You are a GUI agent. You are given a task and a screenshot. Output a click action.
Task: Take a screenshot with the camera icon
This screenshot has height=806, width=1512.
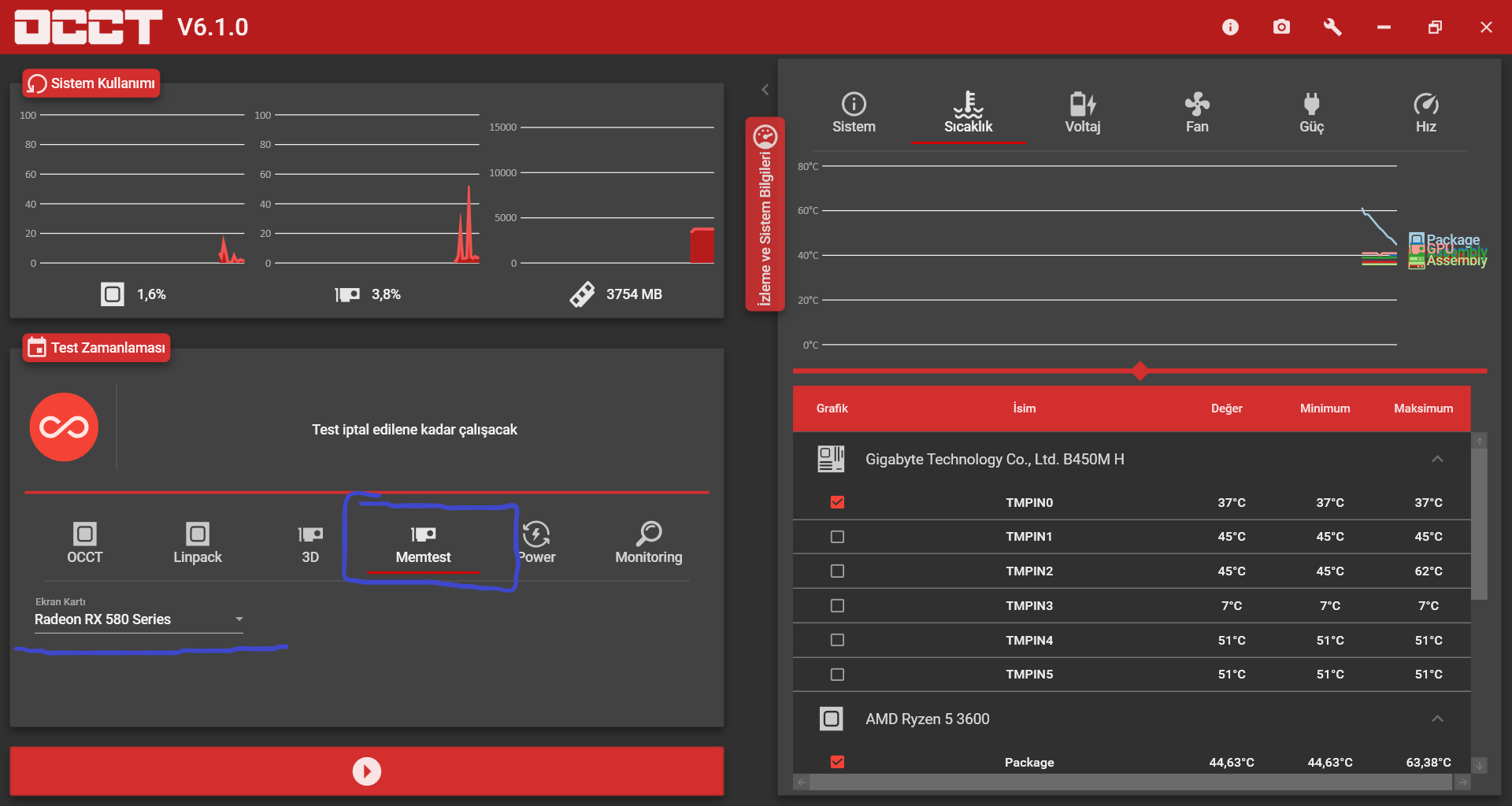click(1281, 28)
